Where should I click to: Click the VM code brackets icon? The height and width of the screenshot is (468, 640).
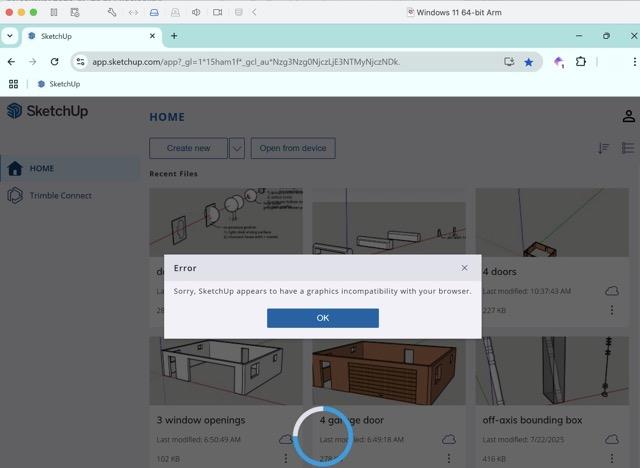[133, 12]
